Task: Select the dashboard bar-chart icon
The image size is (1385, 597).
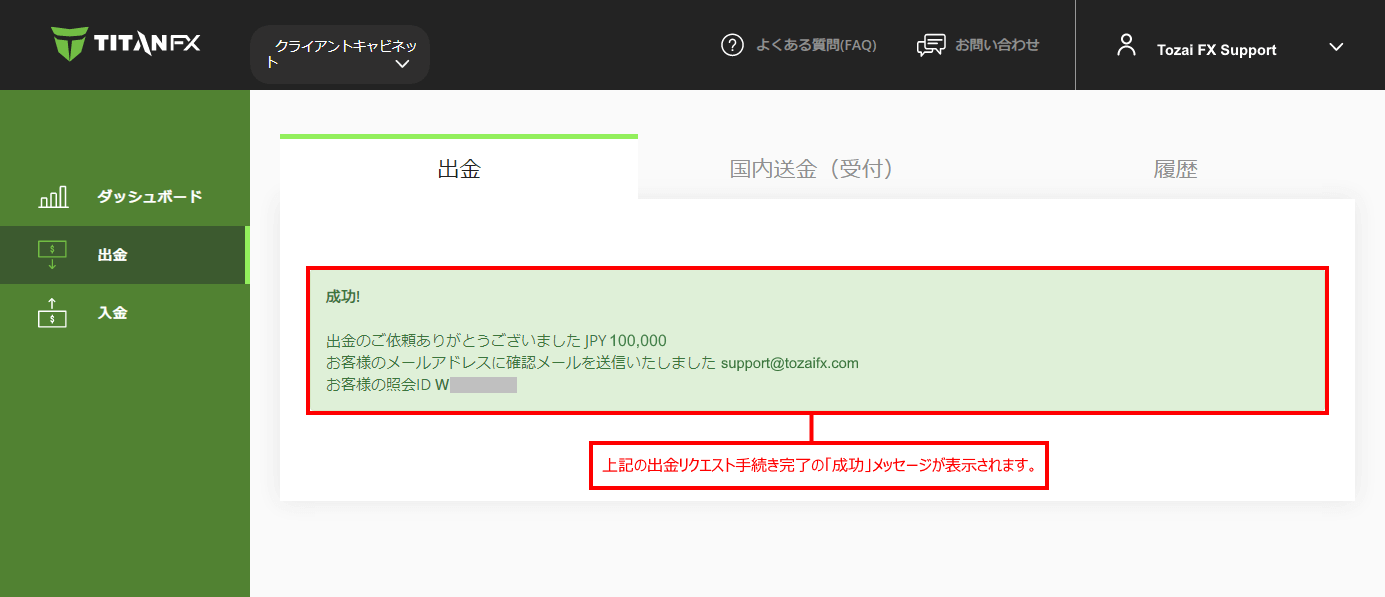Action: tap(52, 196)
